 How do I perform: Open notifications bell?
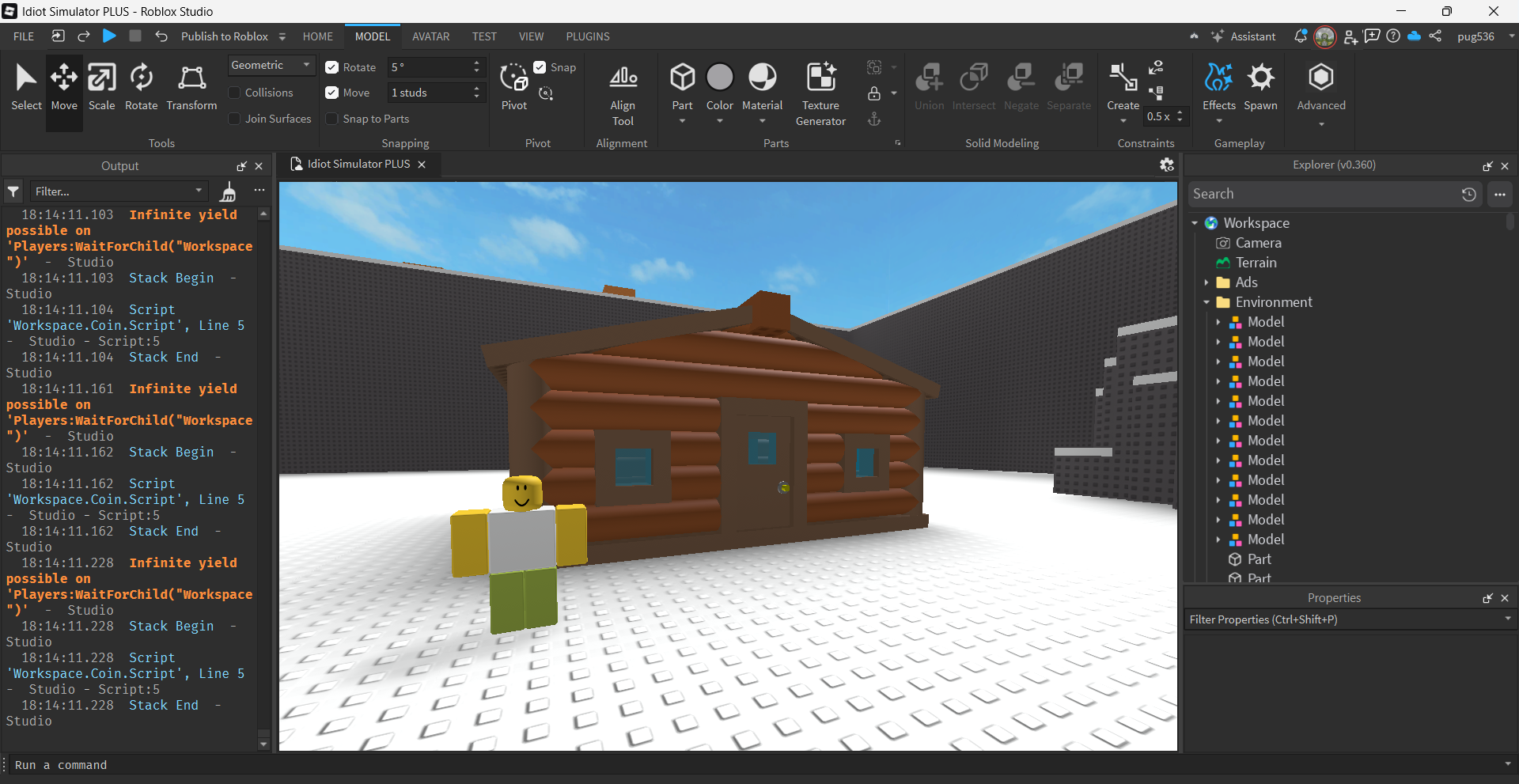click(1300, 36)
